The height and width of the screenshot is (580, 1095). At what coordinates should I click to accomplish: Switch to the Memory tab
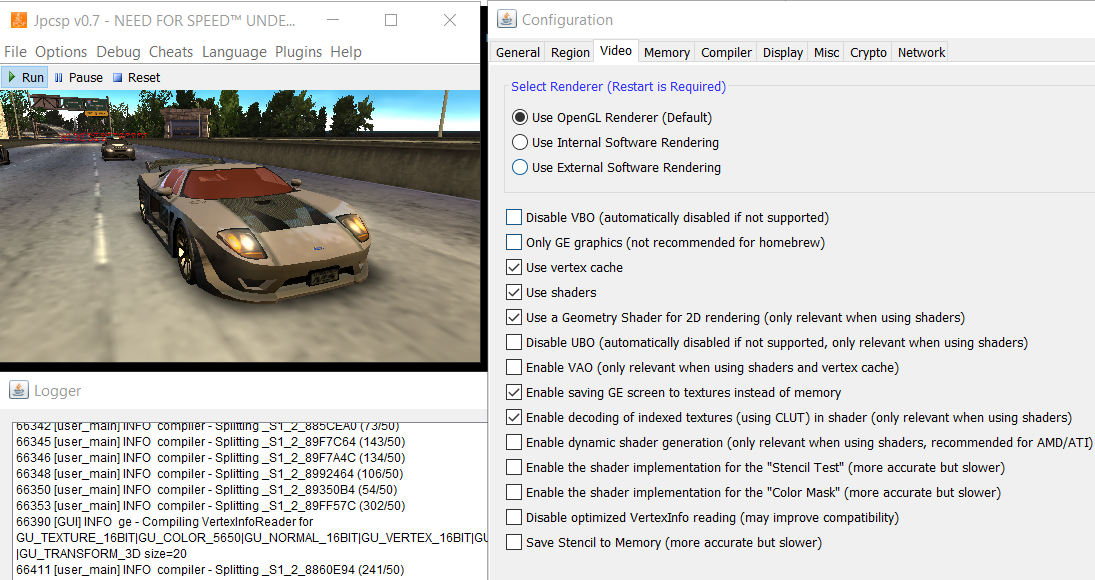coord(666,52)
